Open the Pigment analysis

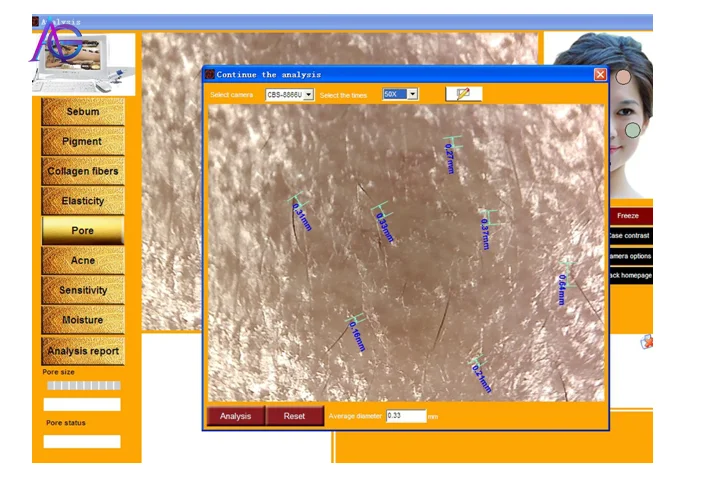tap(83, 141)
